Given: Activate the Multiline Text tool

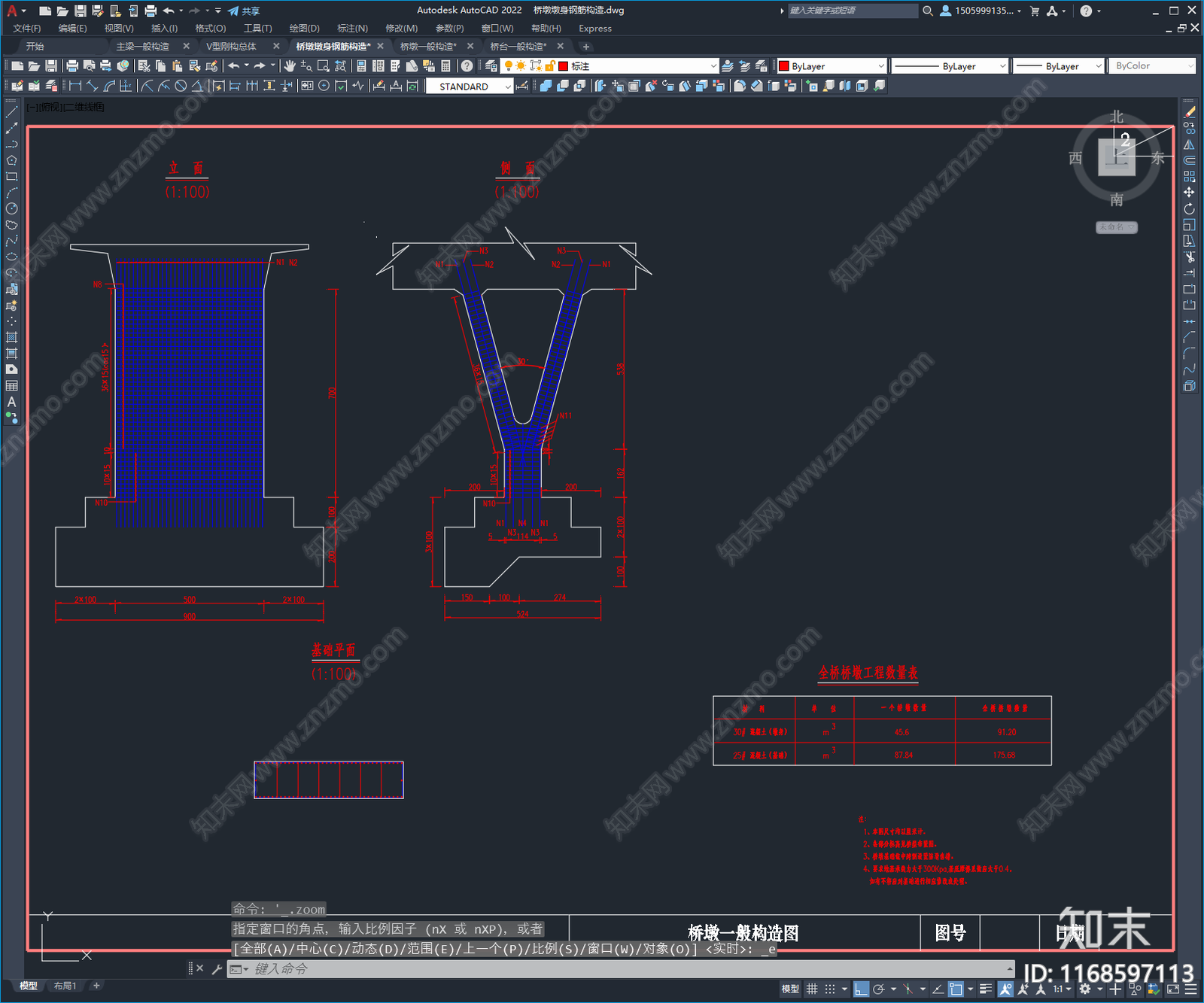Looking at the screenshot, I should tap(11, 402).
